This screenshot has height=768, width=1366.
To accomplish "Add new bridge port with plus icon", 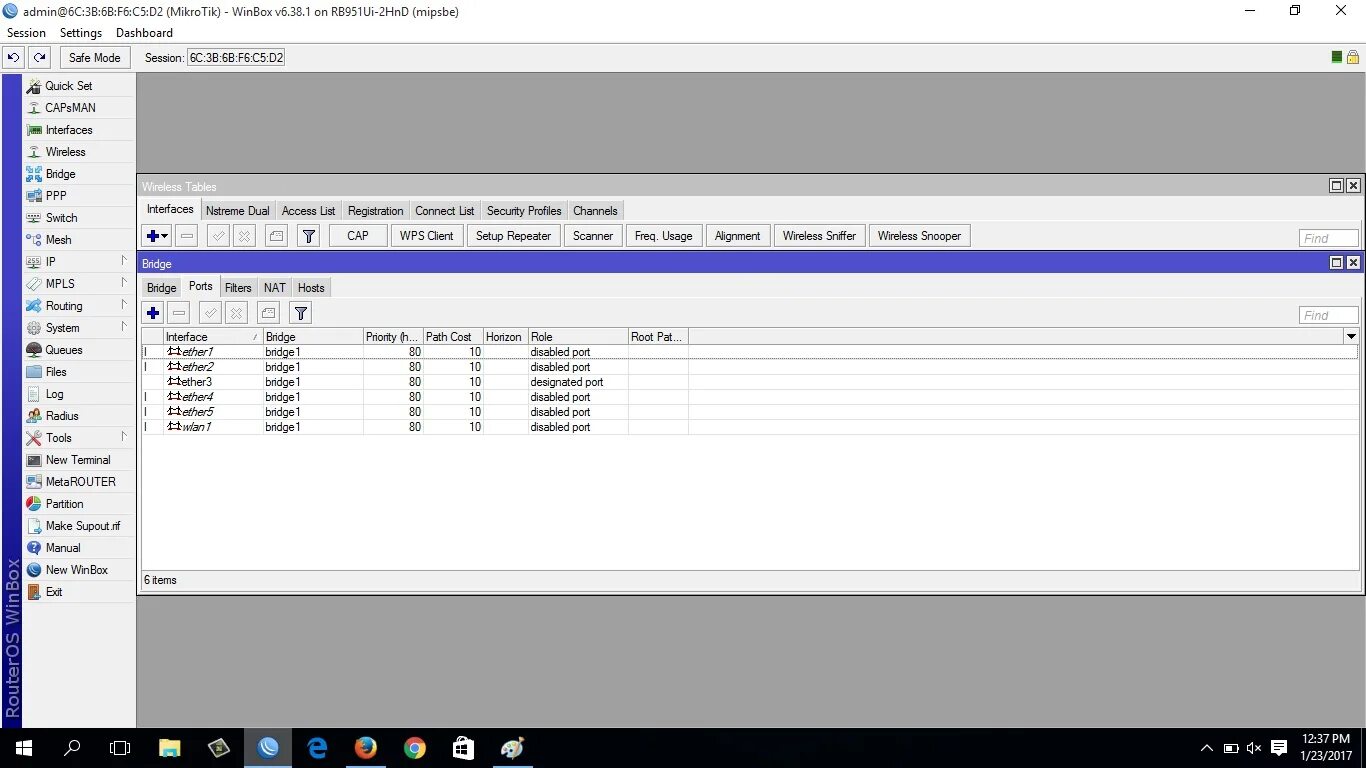I will pos(153,313).
